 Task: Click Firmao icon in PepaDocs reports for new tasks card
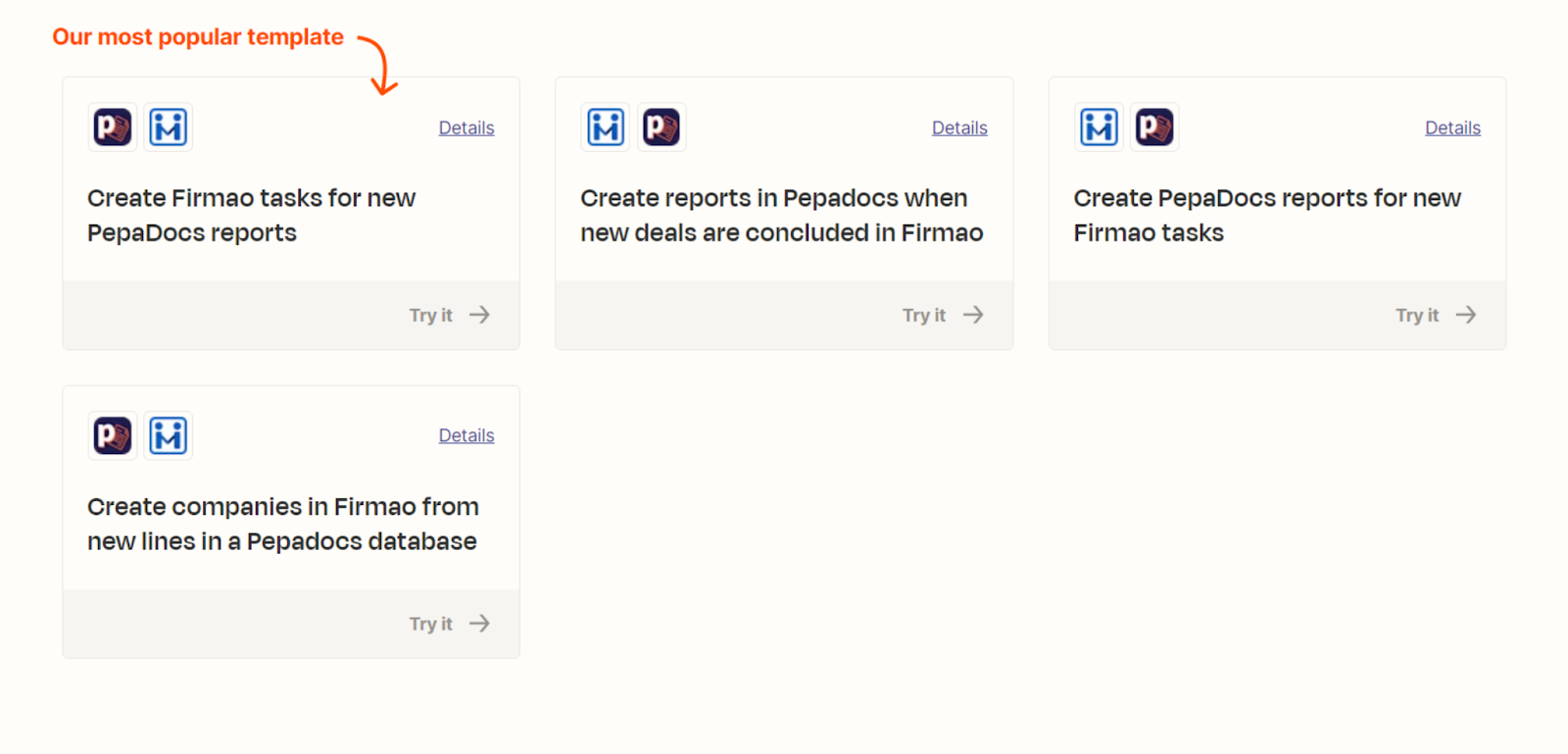(x=1099, y=127)
